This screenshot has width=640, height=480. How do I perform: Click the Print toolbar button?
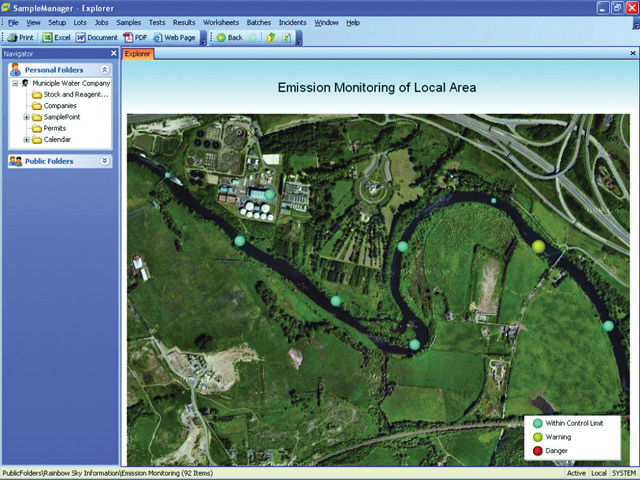(x=20, y=37)
